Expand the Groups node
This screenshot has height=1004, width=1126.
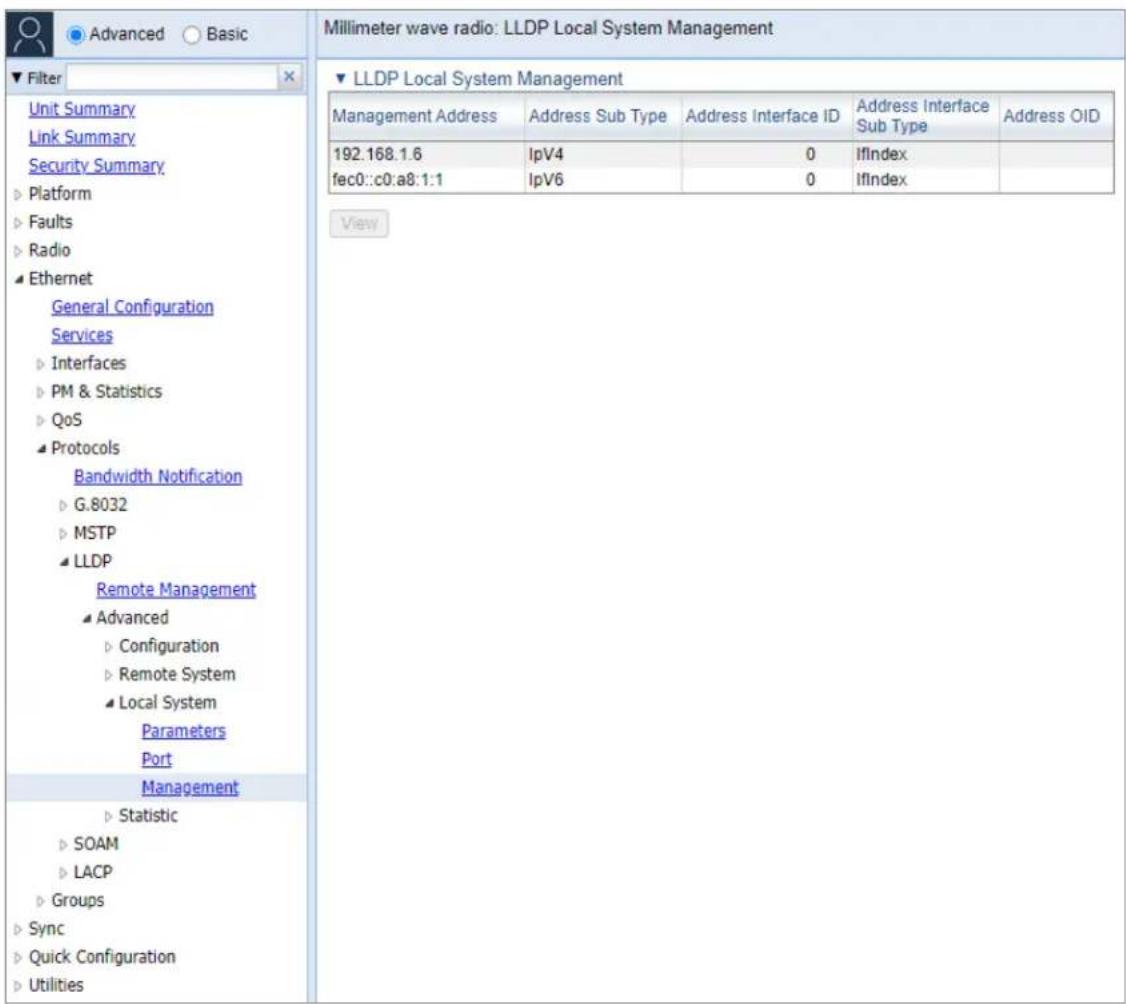[x=40, y=902]
